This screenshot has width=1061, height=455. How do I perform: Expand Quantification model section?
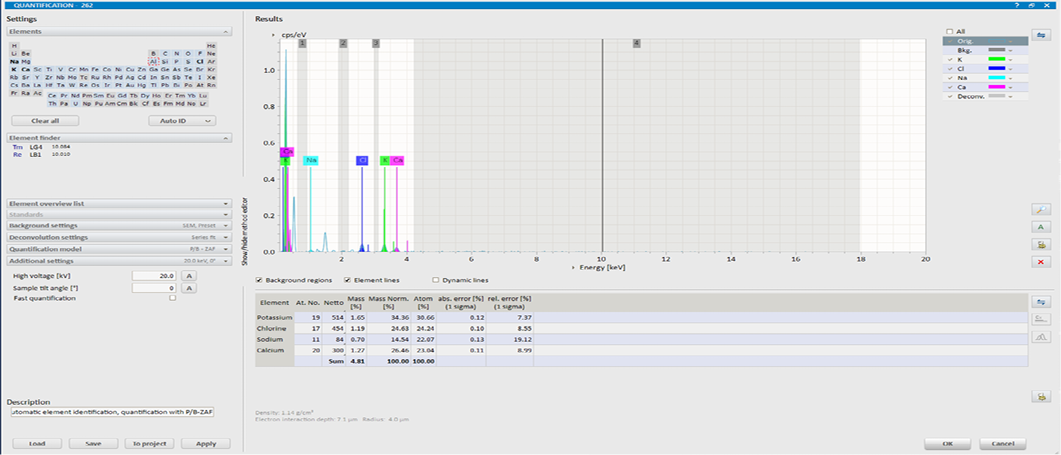tap(120, 248)
